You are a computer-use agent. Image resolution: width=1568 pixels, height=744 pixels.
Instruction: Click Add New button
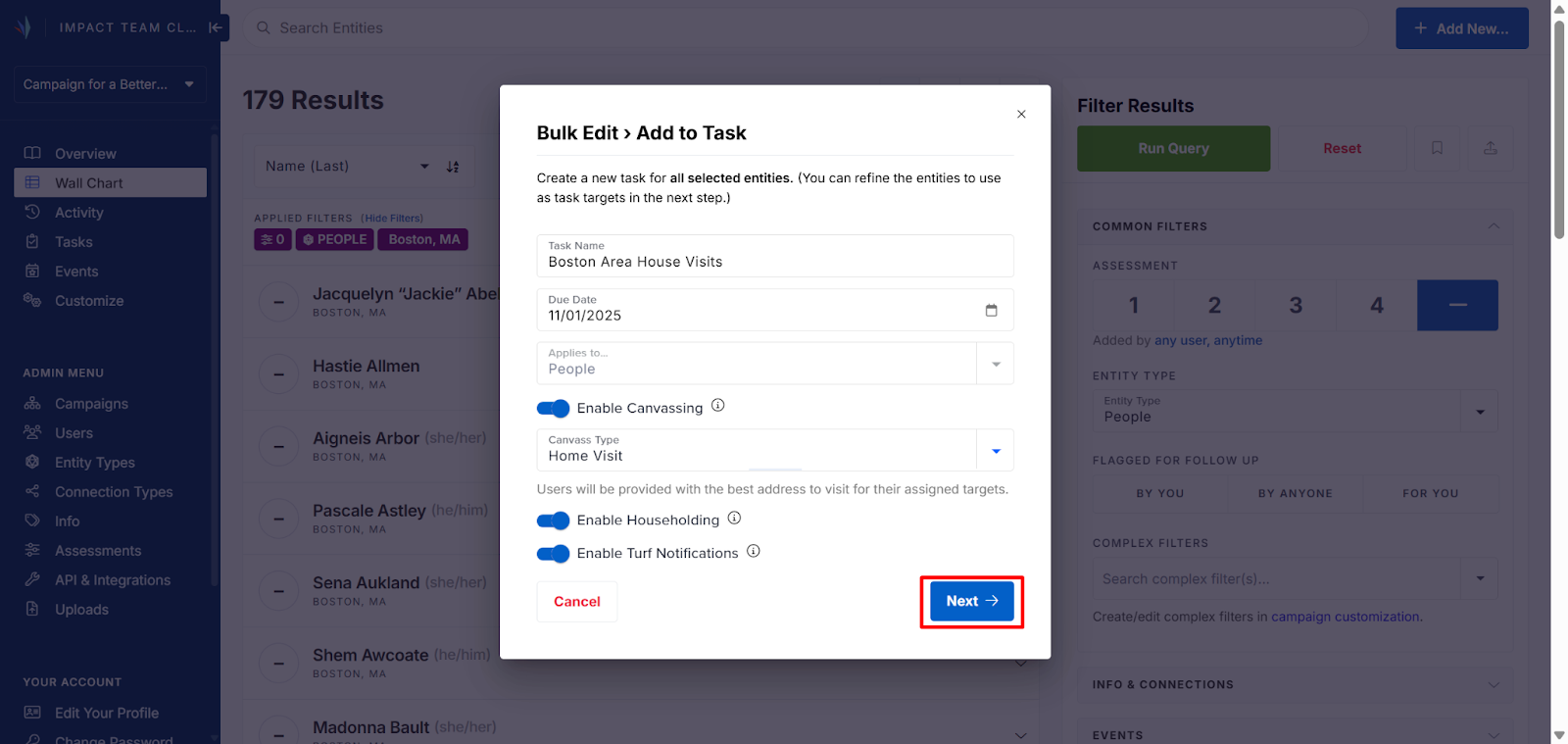pos(1462,28)
